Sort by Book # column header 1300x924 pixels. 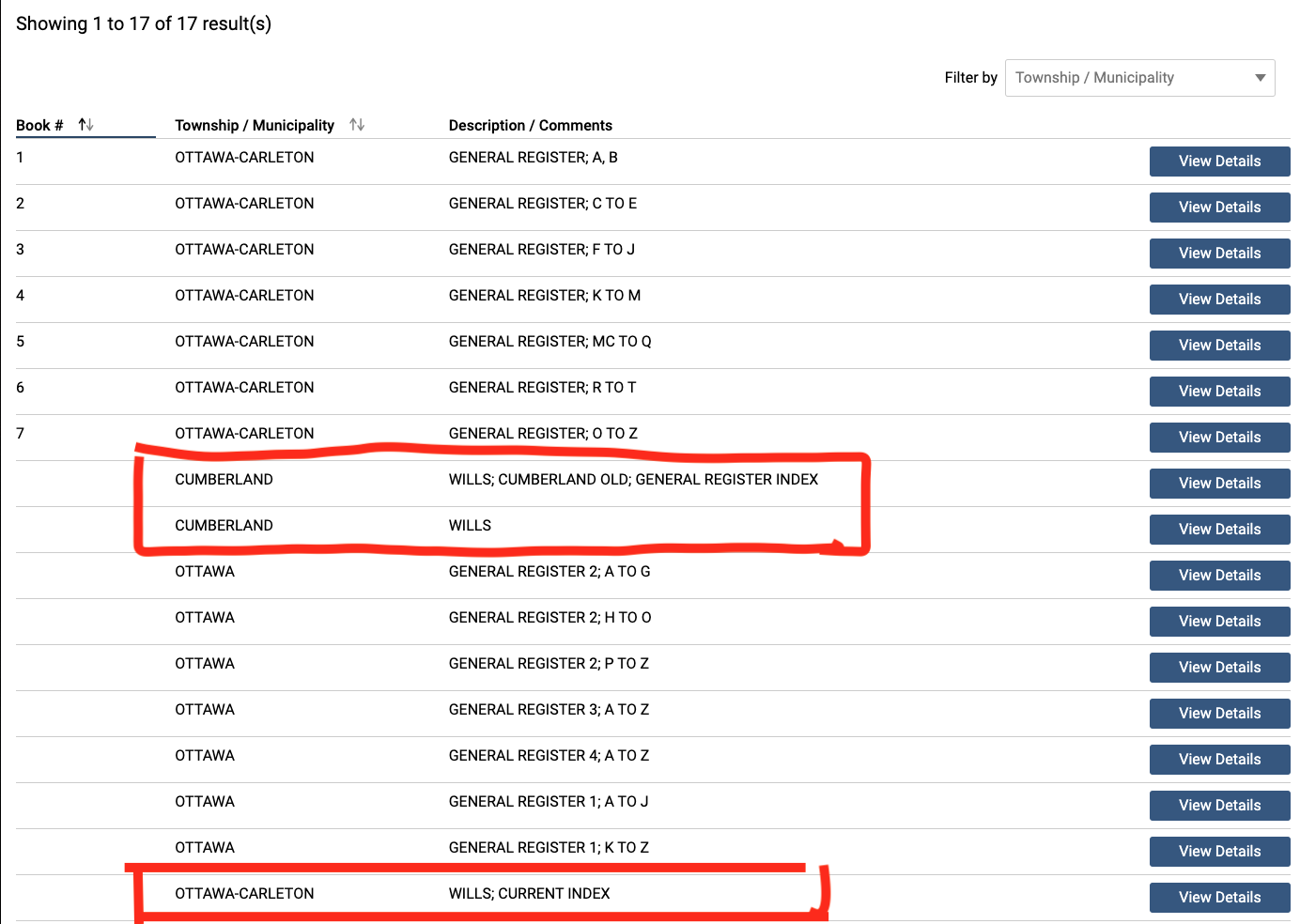tap(39, 125)
